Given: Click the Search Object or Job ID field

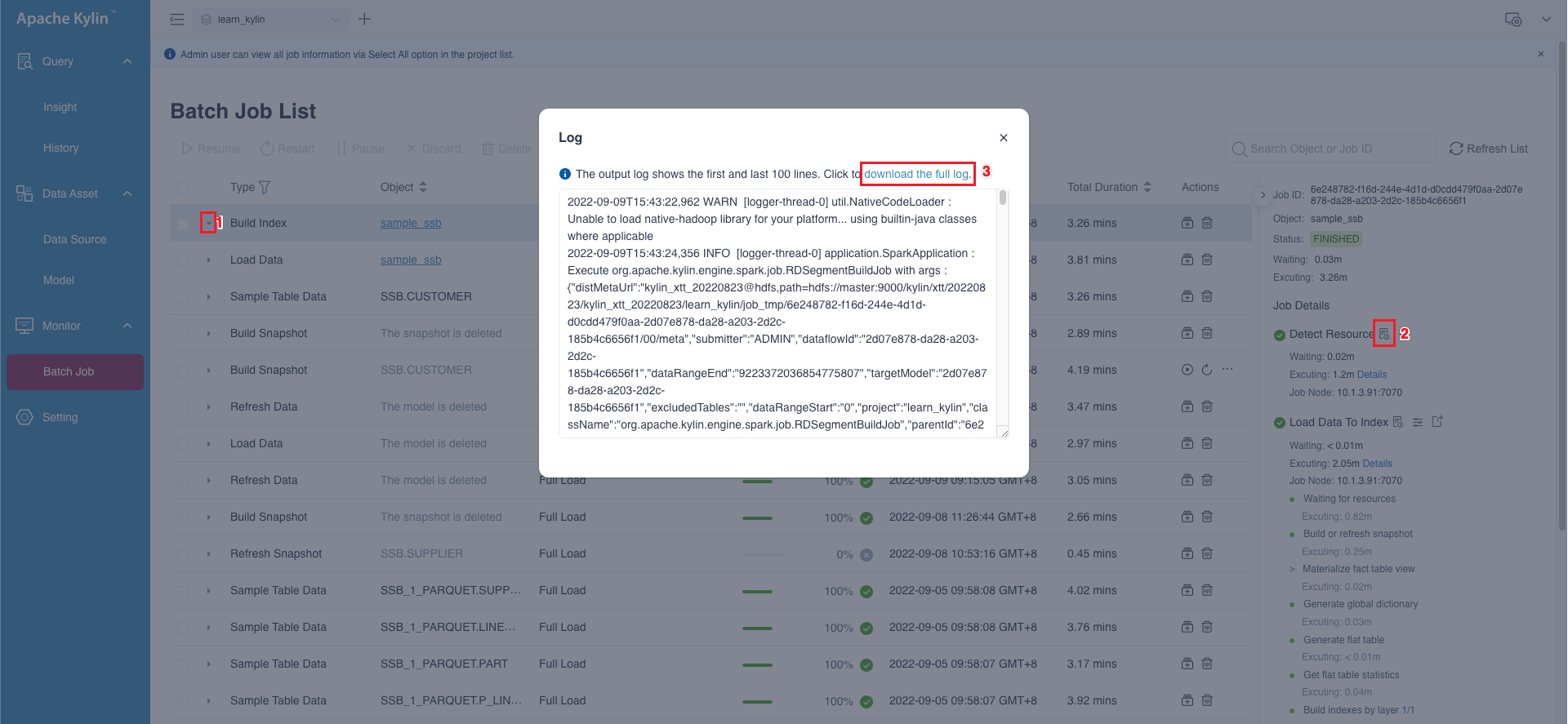Looking at the screenshot, I should click(1338, 149).
